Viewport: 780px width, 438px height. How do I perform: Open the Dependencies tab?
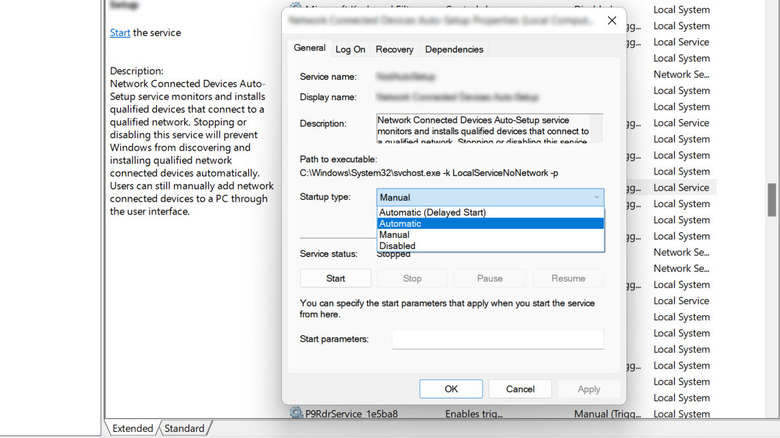454,49
